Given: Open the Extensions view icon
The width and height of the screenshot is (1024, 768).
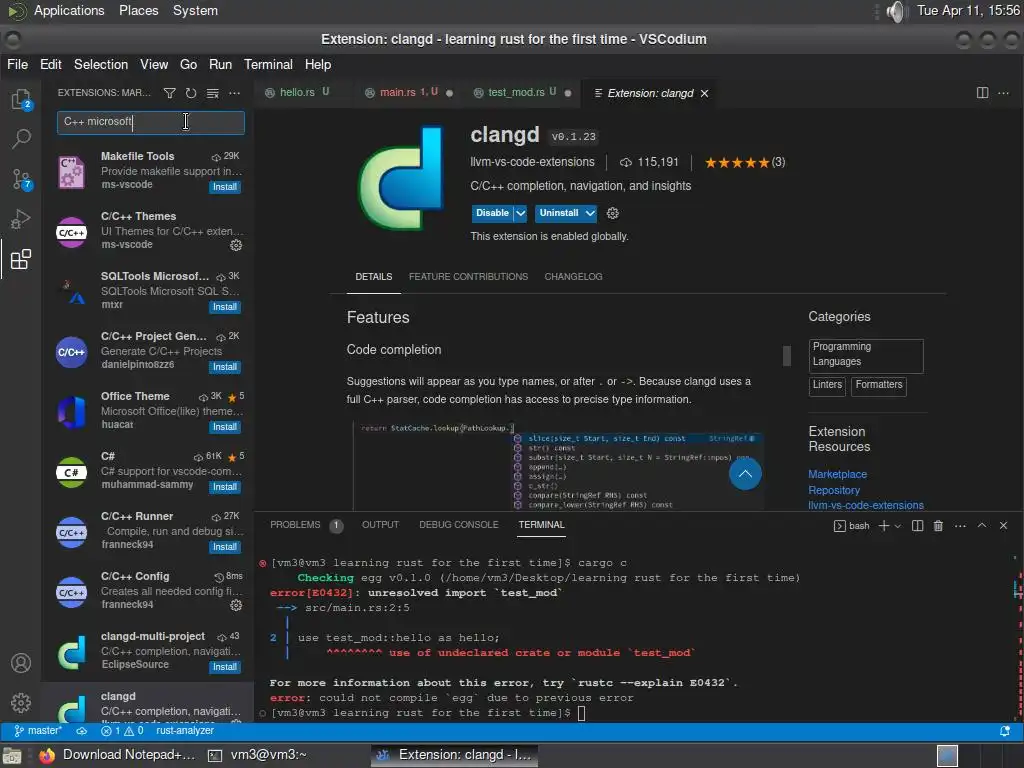Looking at the screenshot, I should coord(21,259).
